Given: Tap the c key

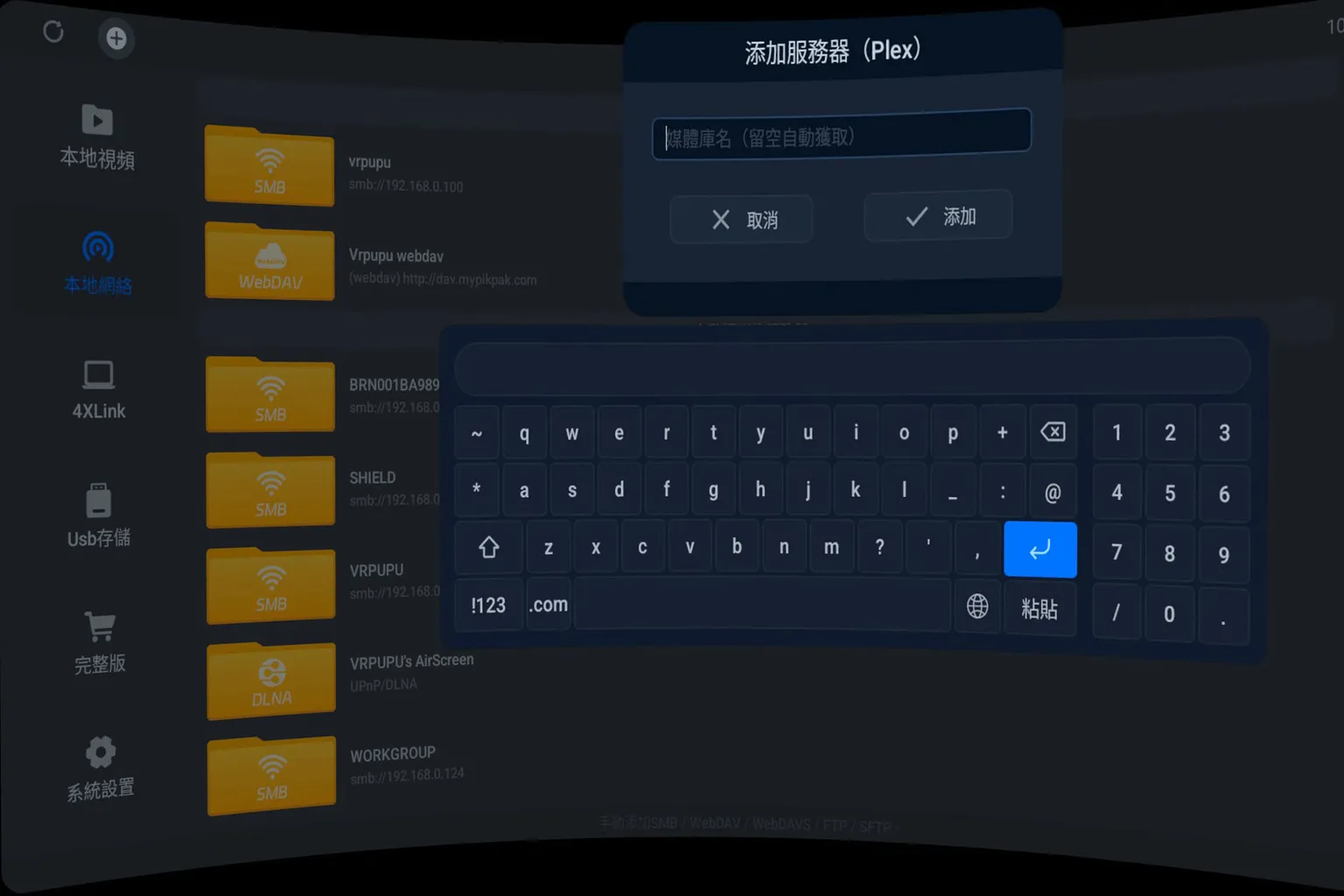Looking at the screenshot, I should pos(642,547).
